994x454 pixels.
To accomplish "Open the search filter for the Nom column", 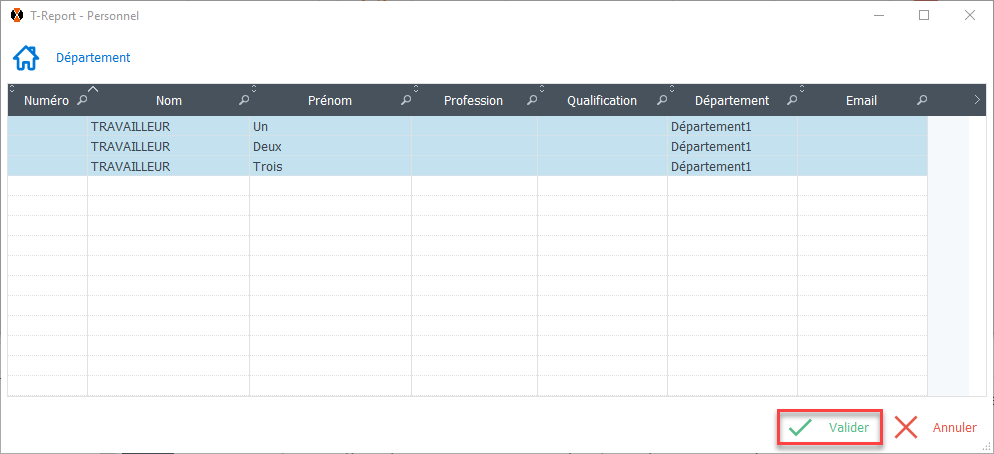I will pos(243,101).
